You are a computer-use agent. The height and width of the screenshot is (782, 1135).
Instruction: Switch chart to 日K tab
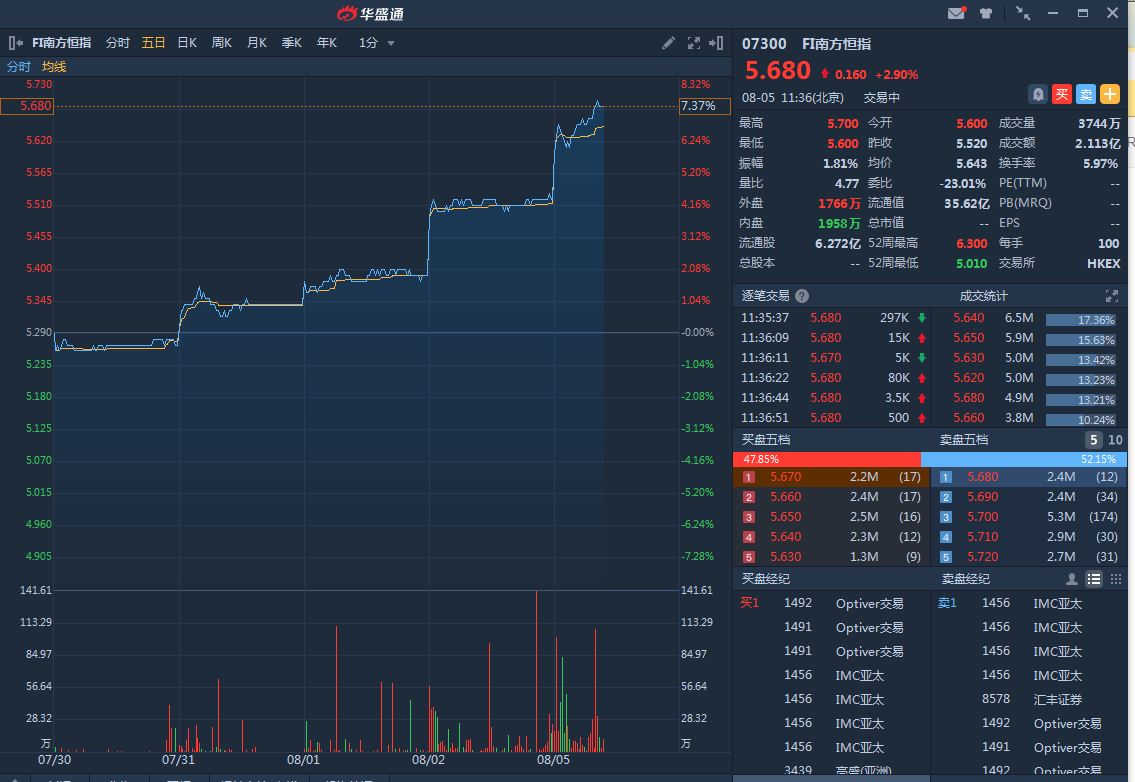pos(187,43)
